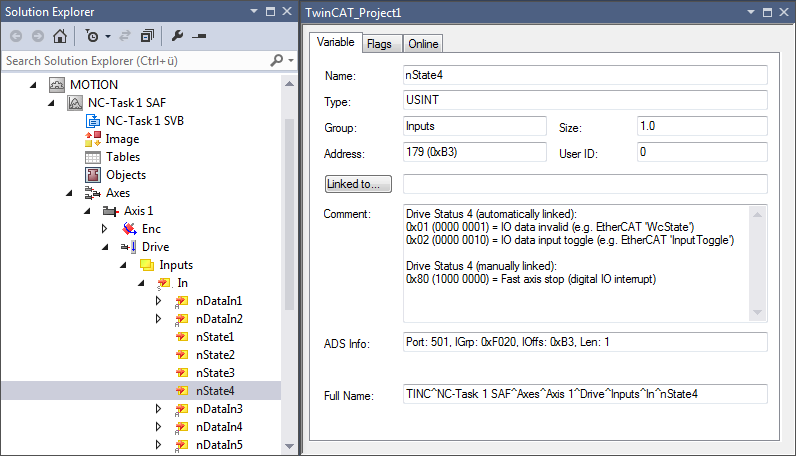This screenshot has width=796, height=456.
Task: Open Properties via the wrench icon
Action: (x=178, y=36)
